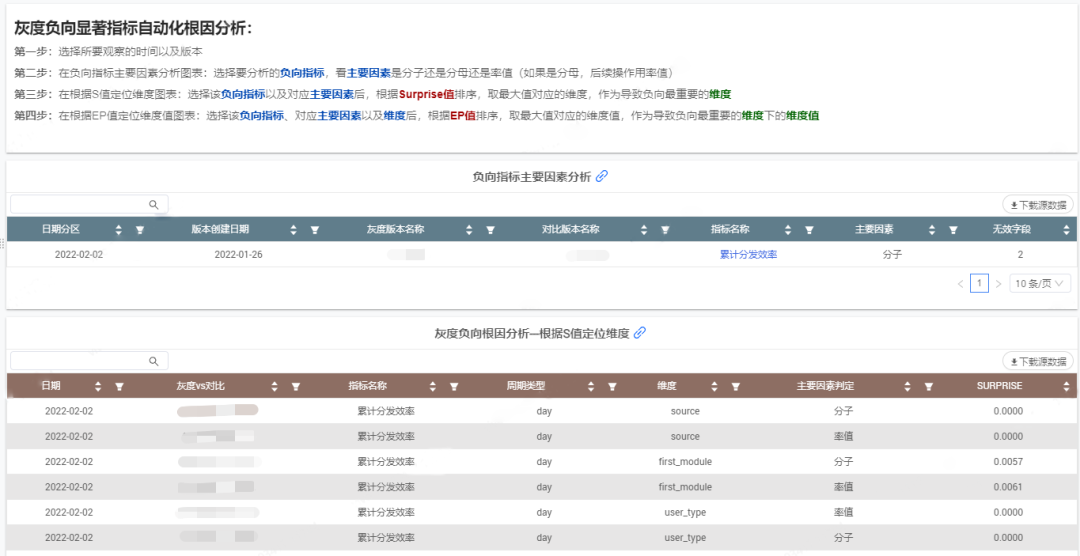
Task: Download source data for first table
Action: 1038,205
